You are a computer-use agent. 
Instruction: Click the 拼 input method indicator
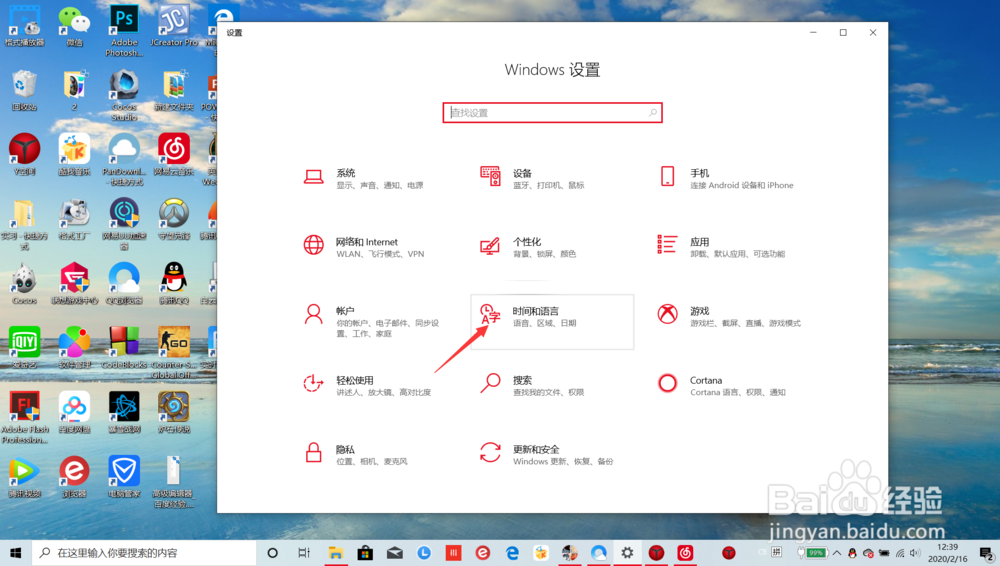777,552
